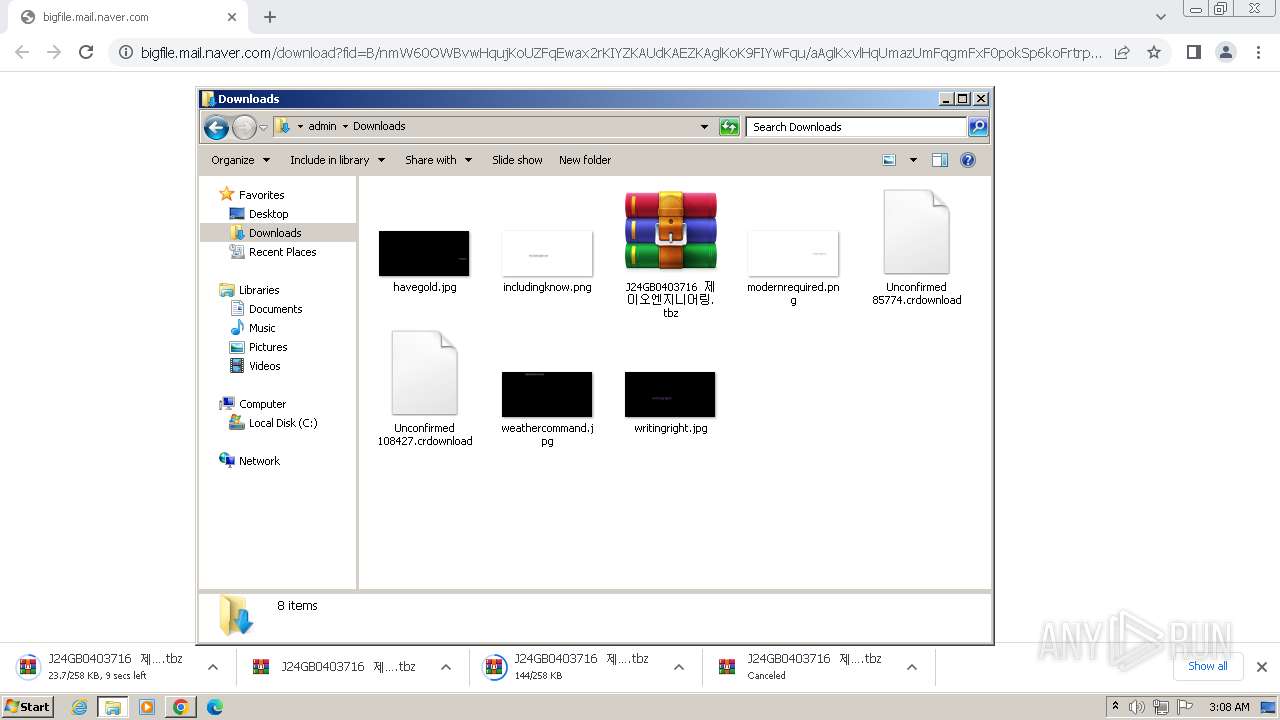1280x720 pixels.
Task: Toggle Chrome side panel icon
Action: 1193,52
